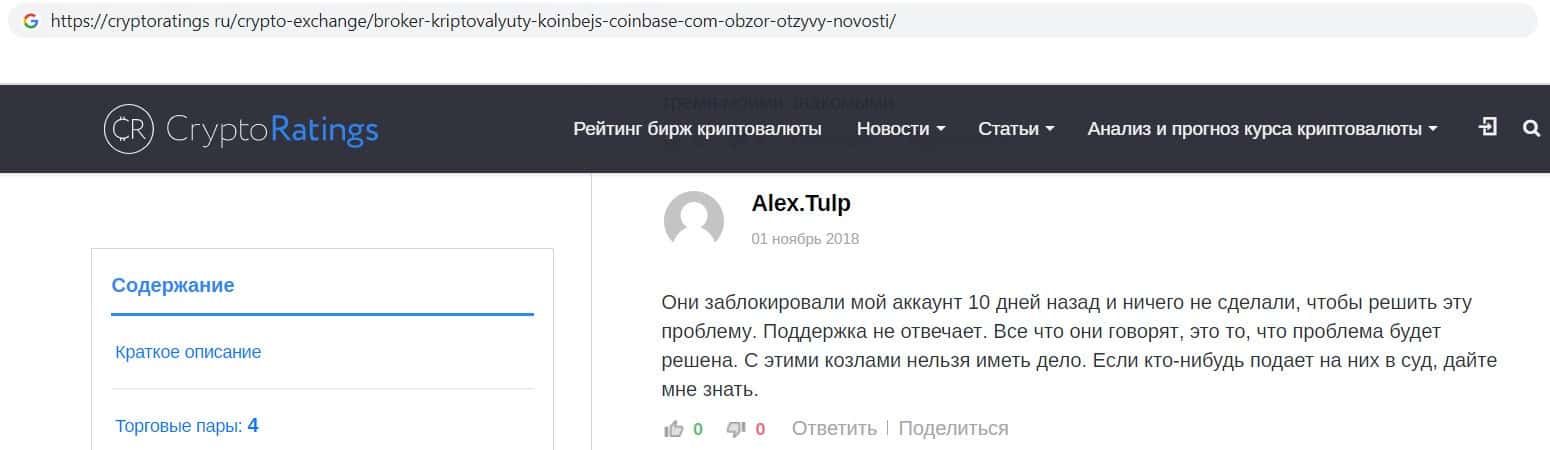
Task: Jump to Торговые пары section
Action: (186, 426)
